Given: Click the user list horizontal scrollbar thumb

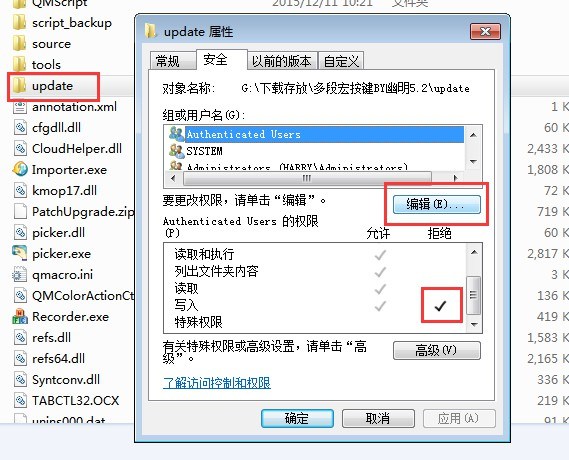Looking at the screenshot, I should [x=307, y=178].
